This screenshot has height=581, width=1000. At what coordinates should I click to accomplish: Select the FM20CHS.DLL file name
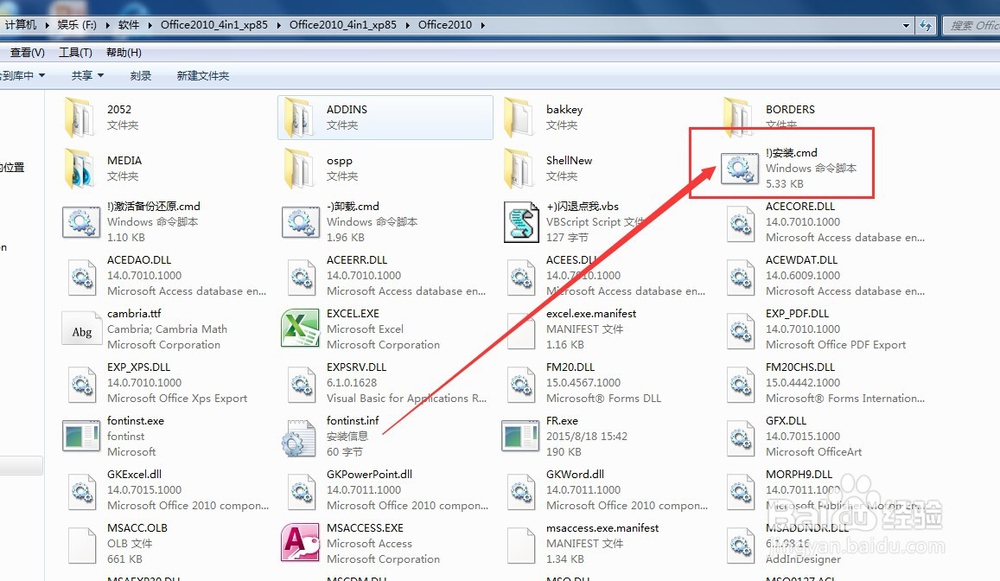(800, 367)
